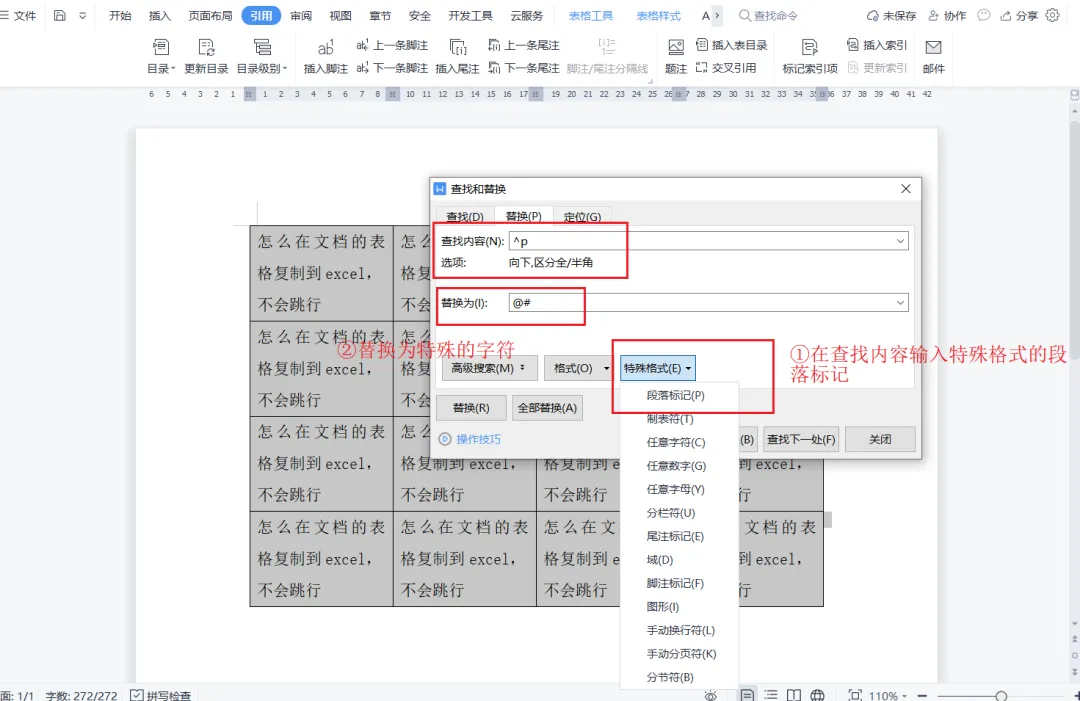The height and width of the screenshot is (701, 1080).
Task: Click the 标记索引项 icon
Action: pyautogui.click(x=810, y=48)
